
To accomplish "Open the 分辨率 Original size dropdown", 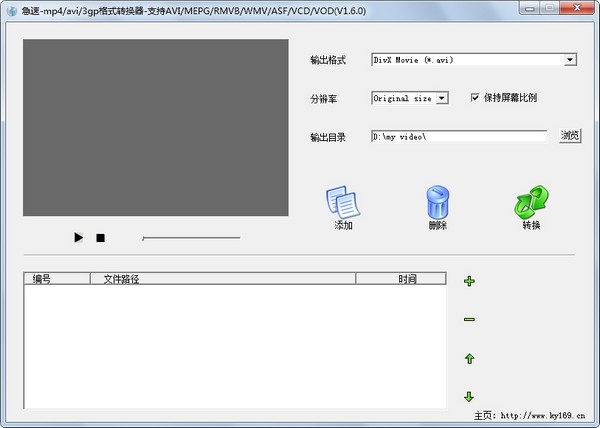I will (410, 98).
